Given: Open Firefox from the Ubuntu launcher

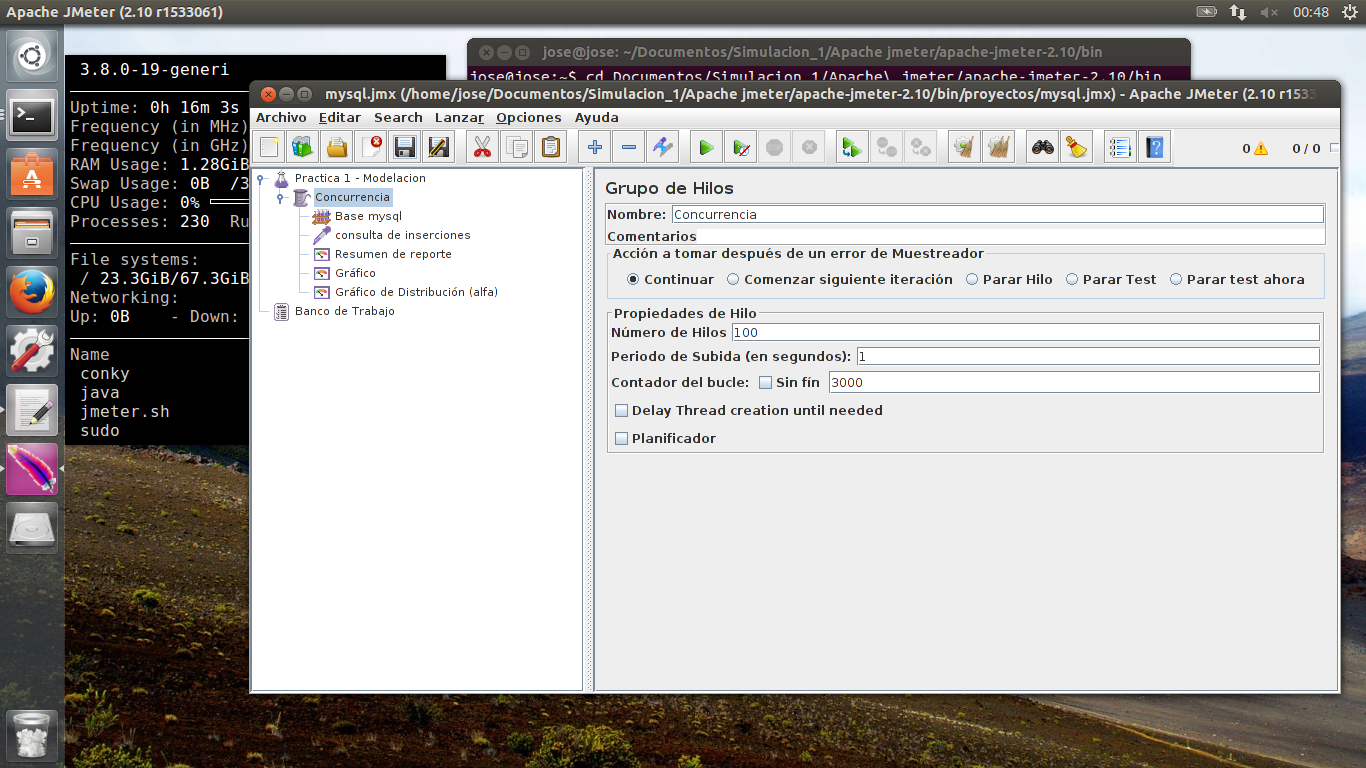Looking at the screenshot, I should 32,293.
